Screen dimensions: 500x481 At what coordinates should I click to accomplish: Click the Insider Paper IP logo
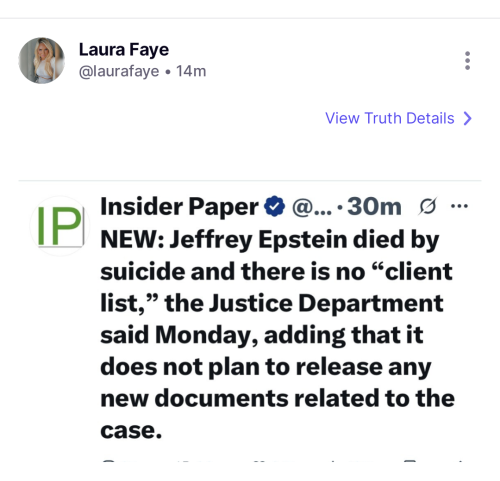(60, 226)
